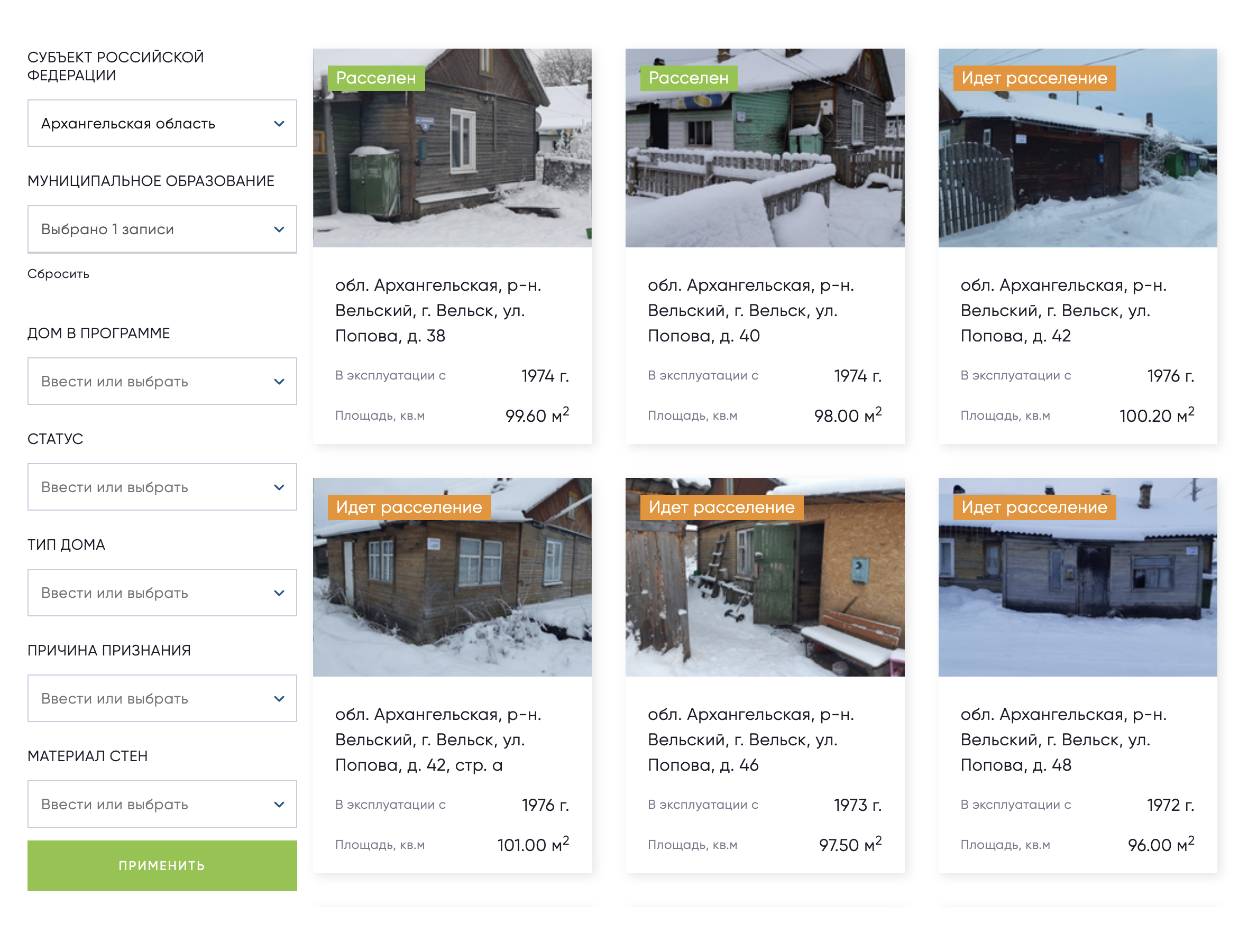Expand the Муниципальное образование dropdown

tap(161, 229)
